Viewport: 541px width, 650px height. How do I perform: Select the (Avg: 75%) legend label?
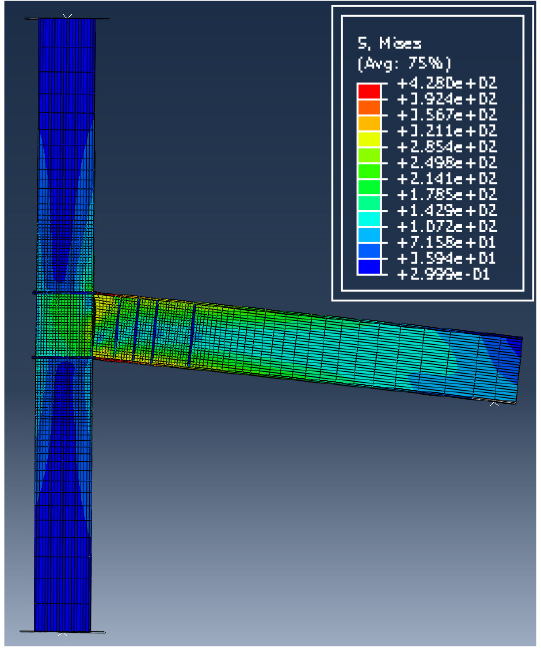click(404, 63)
